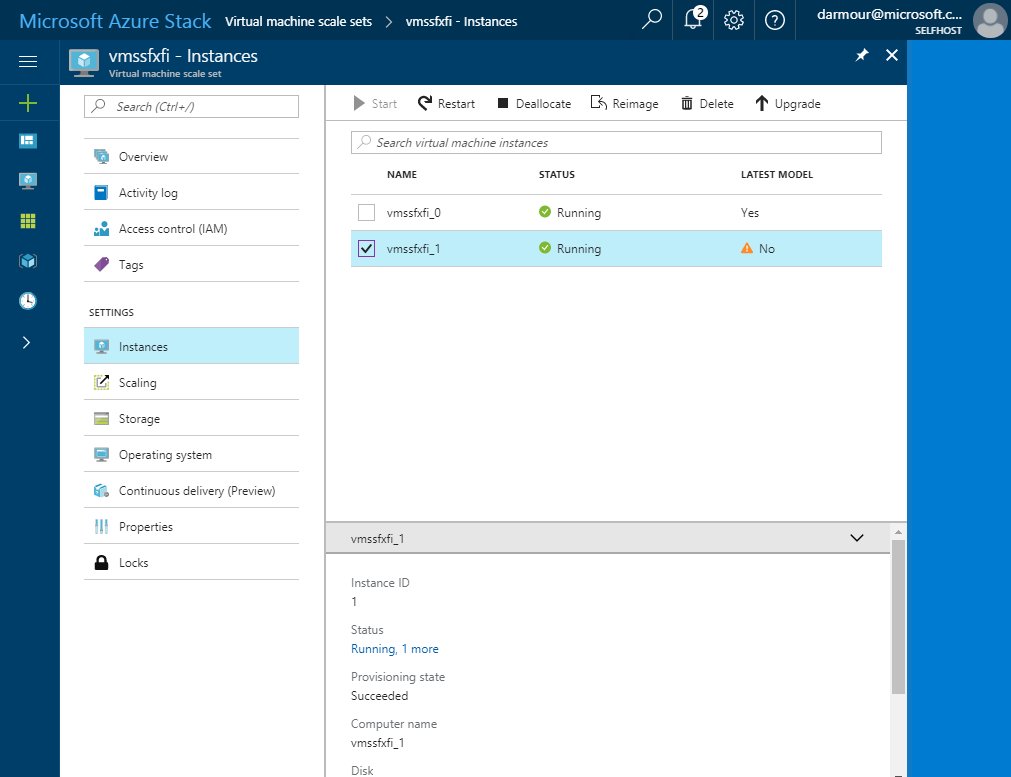The width and height of the screenshot is (1011, 777).
Task: Collapse the vmssfxfi_1 details chevron
Action: [856, 538]
